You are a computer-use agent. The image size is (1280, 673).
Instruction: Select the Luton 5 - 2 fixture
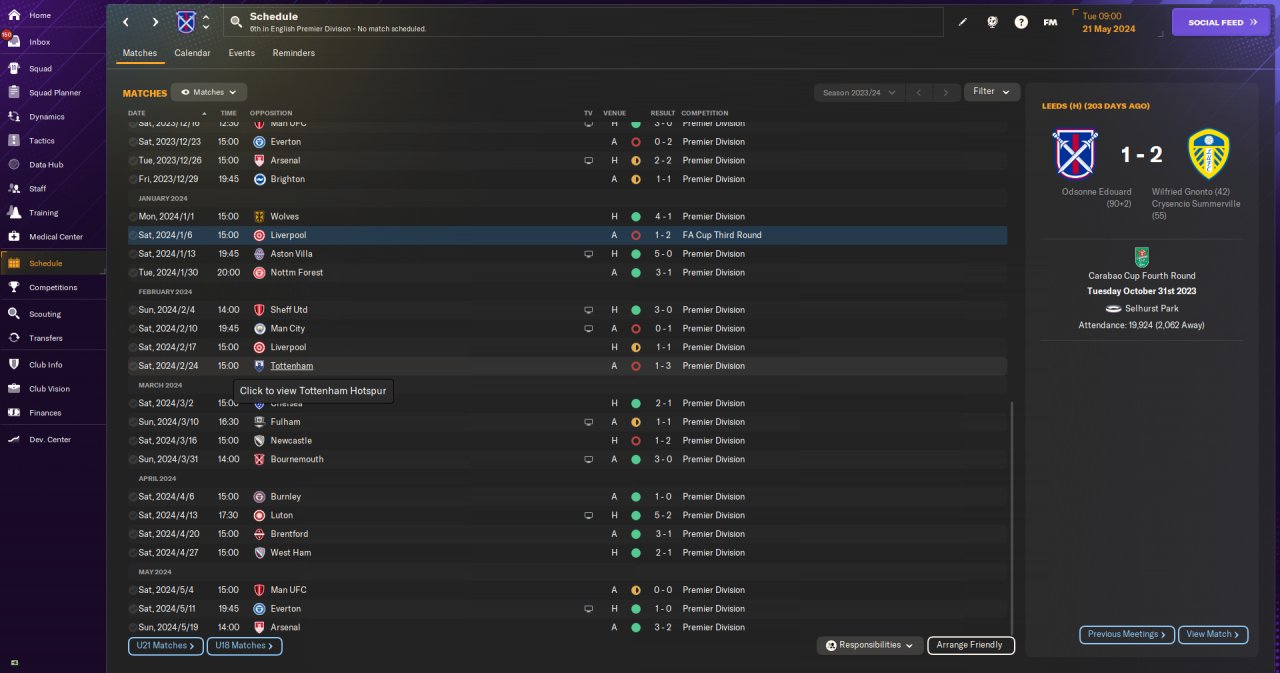point(567,516)
